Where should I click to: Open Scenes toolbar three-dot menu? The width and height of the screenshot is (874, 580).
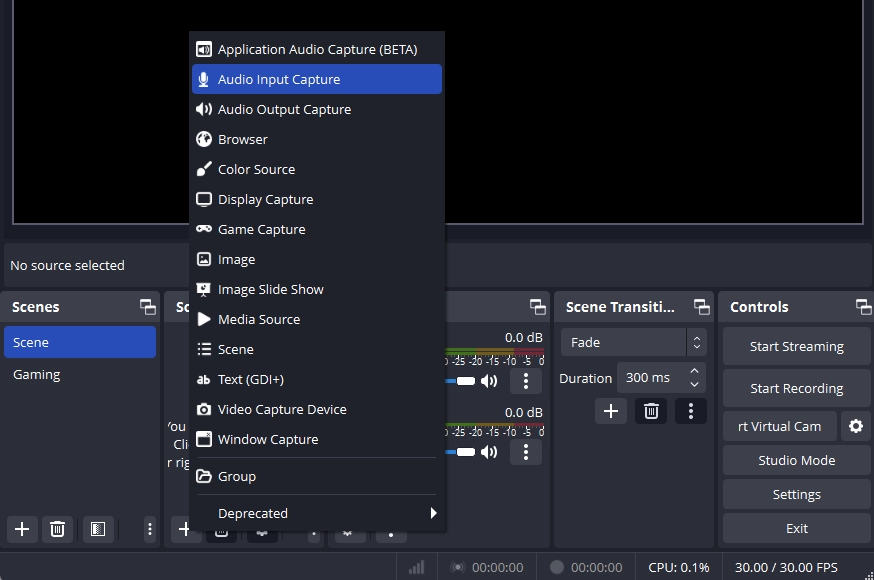point(149,529)
